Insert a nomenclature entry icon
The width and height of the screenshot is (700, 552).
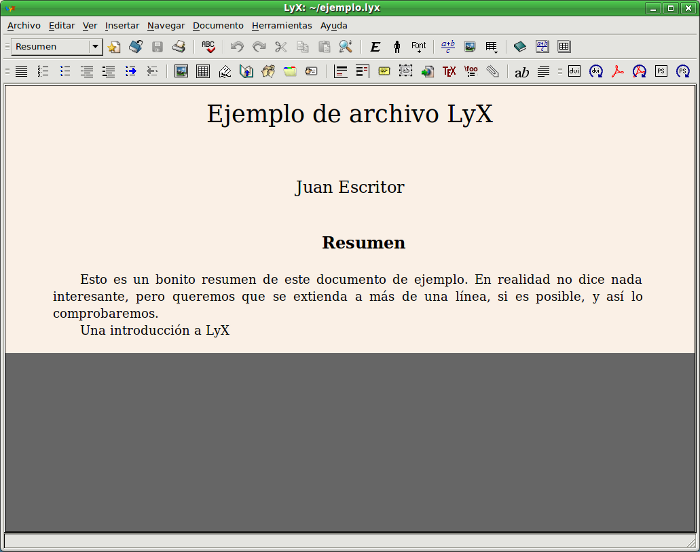(x=311, y=71)
